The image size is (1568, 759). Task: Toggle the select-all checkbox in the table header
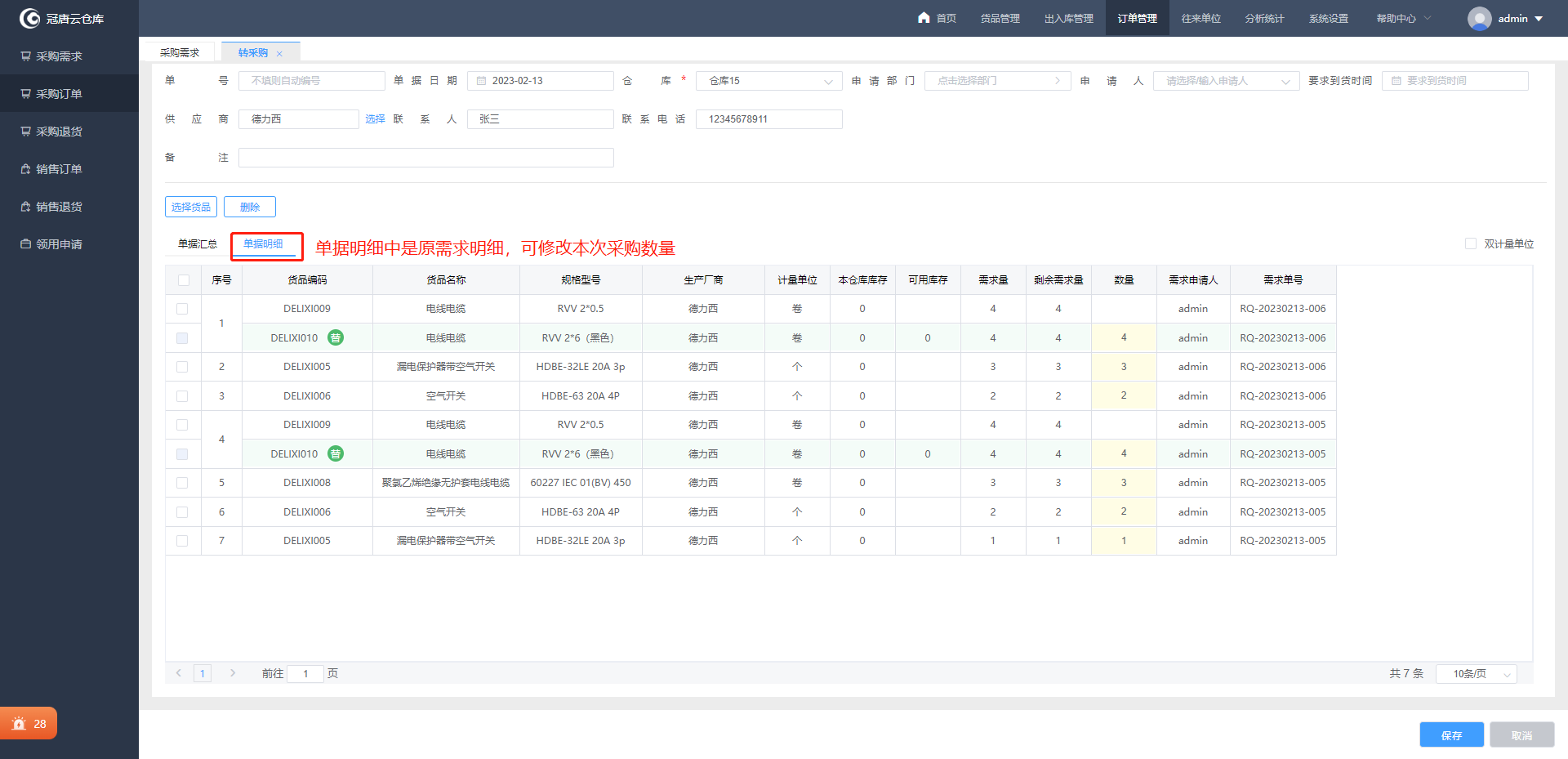[x=183, y=280]
